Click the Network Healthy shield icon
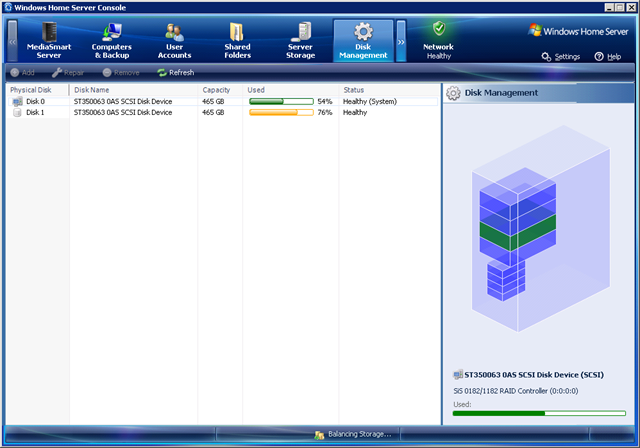The height and width of the screenshot is (448, 640). pos(439,29)
